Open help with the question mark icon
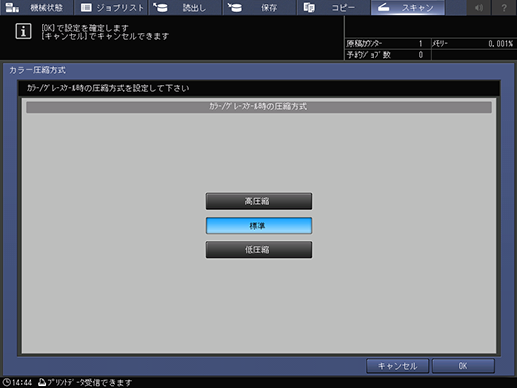Viewport: 517px width, 388px height. [504, 7]
